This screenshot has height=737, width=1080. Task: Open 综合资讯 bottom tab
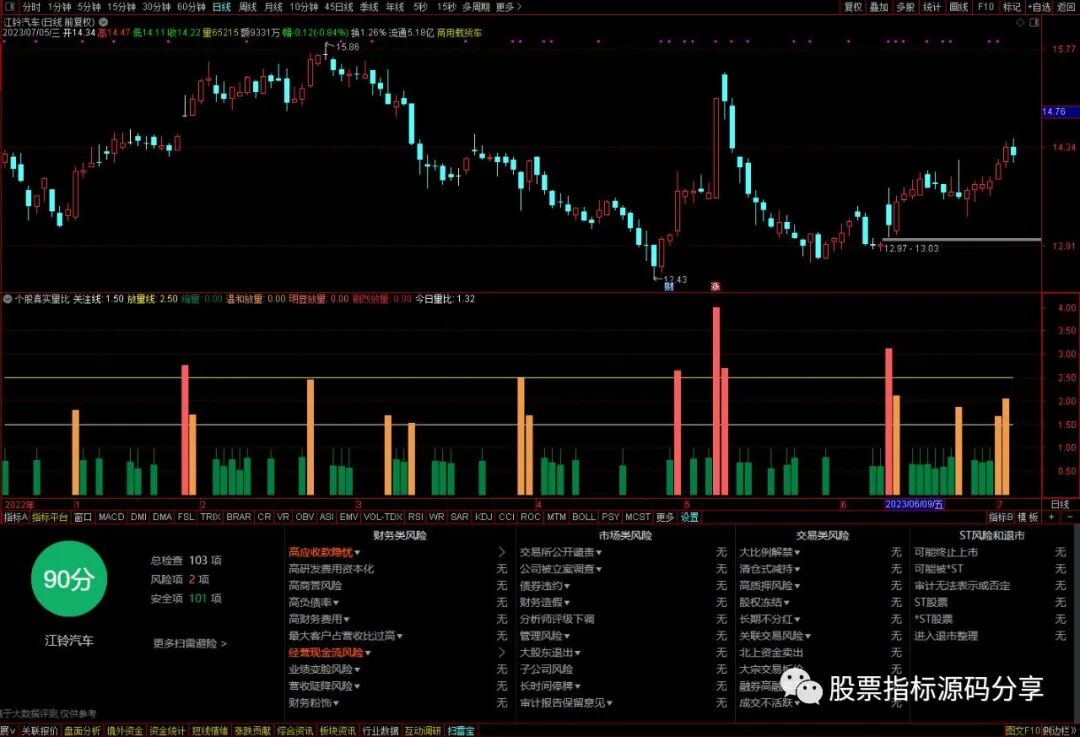tap(295, 731)
